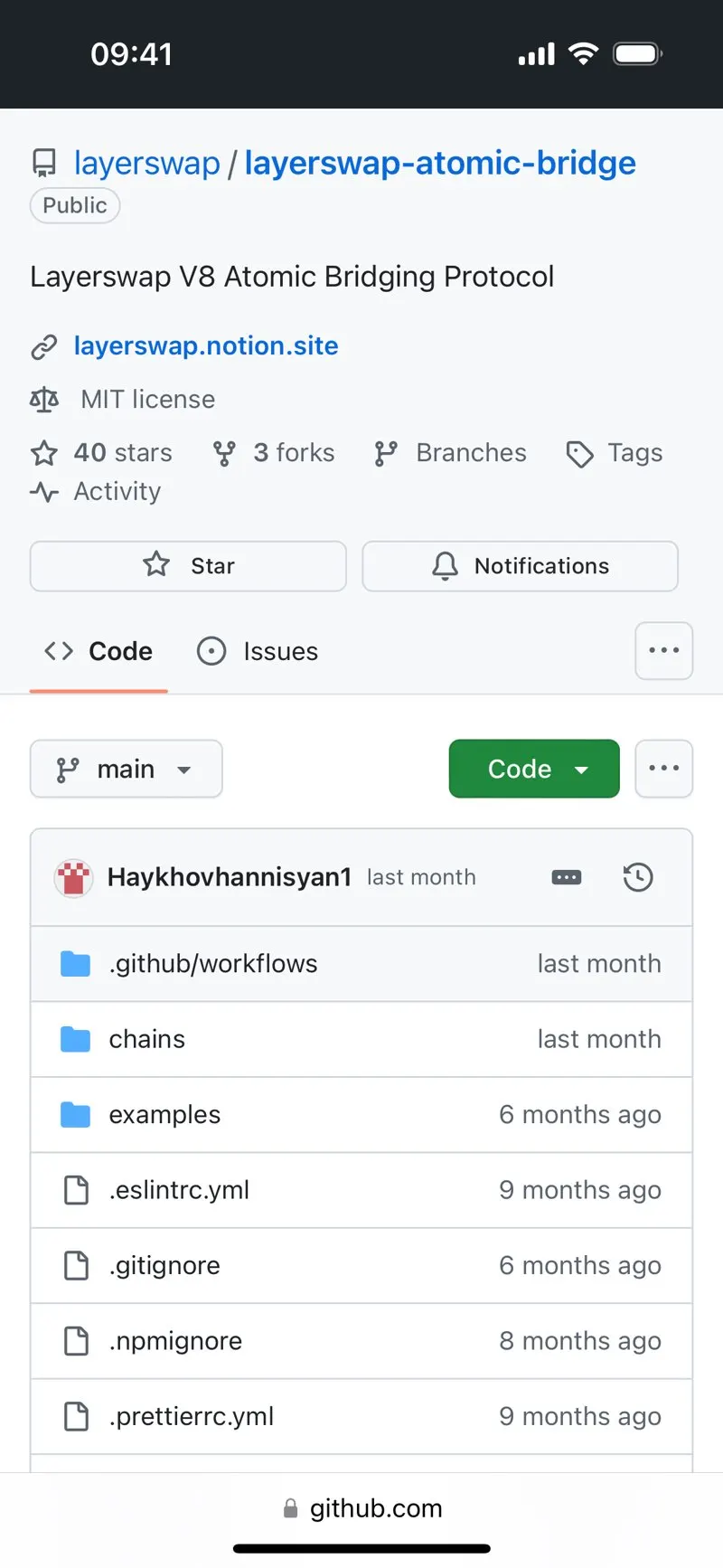Viewport: 723px width, 1568px height.
Task: Click 'last month' on chains row
Action: point(599,1039)
